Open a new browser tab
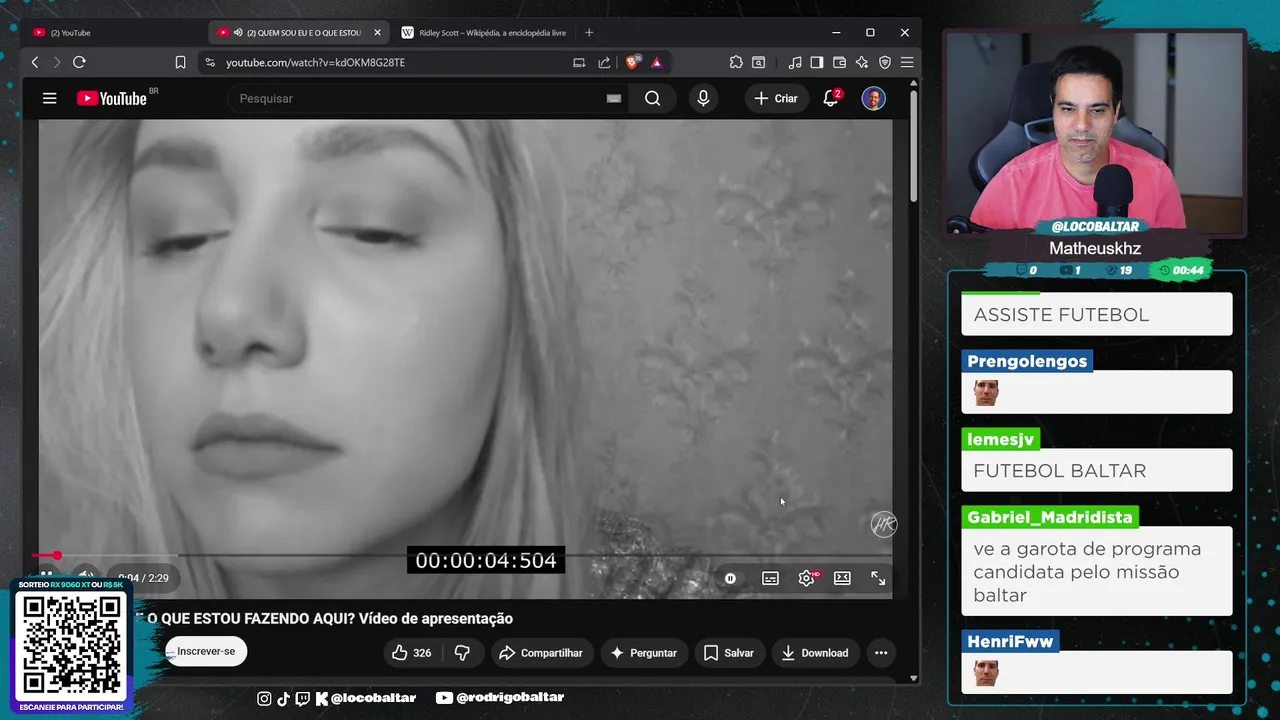The image size is (1280, 720). [589, 33]
